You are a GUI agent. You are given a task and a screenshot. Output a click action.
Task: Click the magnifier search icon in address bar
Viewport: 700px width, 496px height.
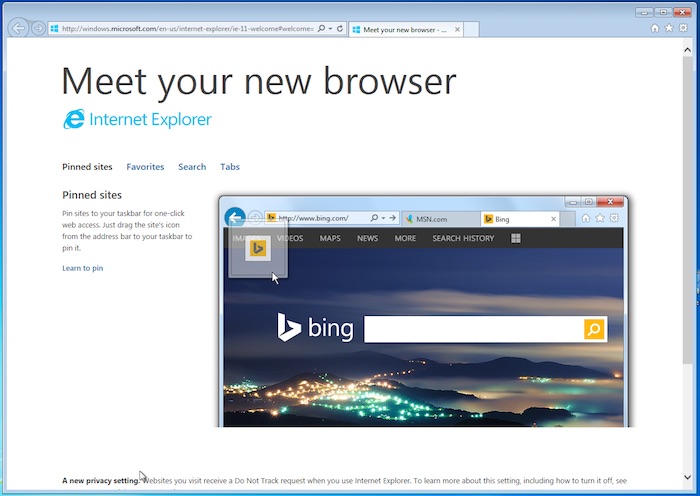321,29
